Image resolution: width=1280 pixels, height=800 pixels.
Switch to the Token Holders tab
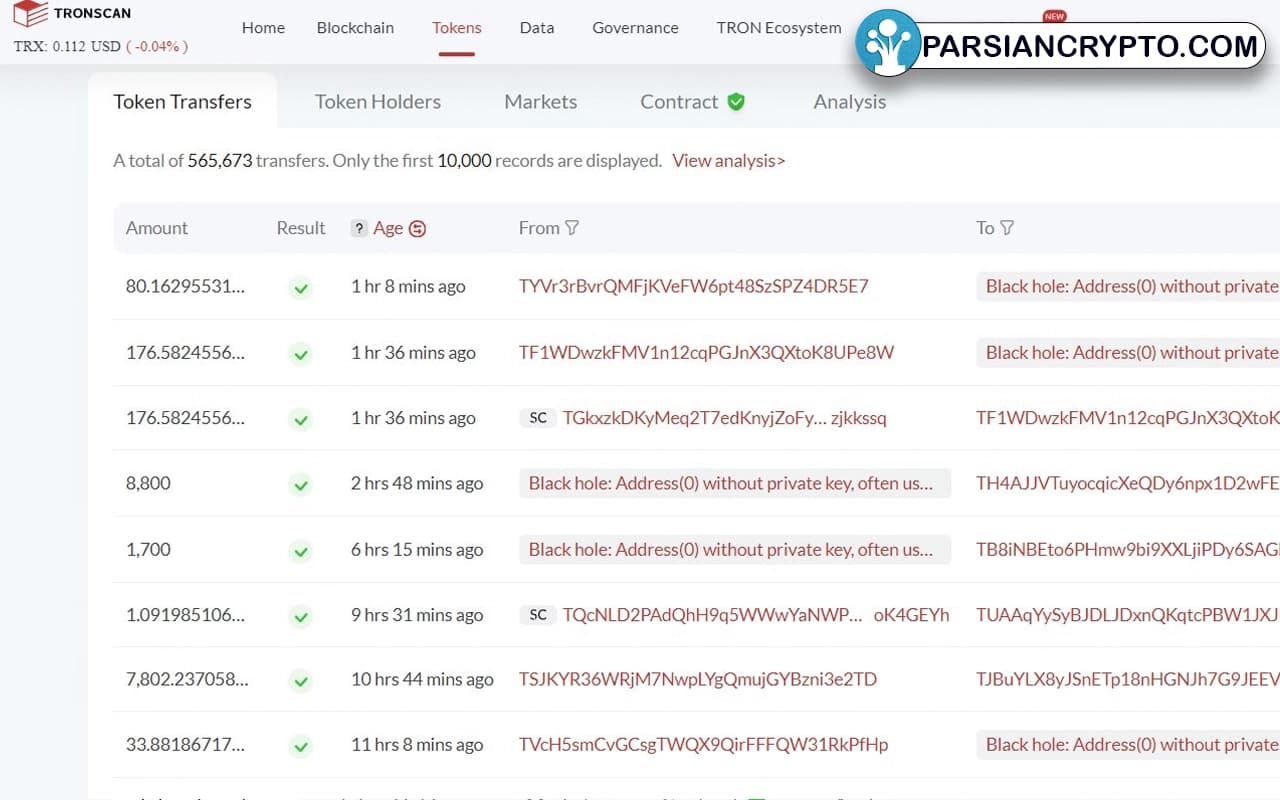tap(378, 101)
